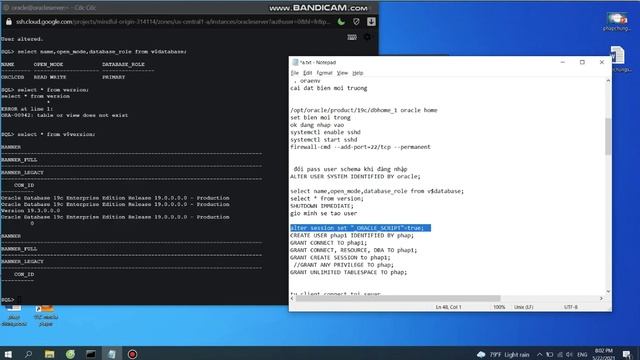Viewport: 640px width, 360px height.
Task: Click 'firewall-cmd --add-port=22/tcp --permanent' line
Action: point(360,147)
